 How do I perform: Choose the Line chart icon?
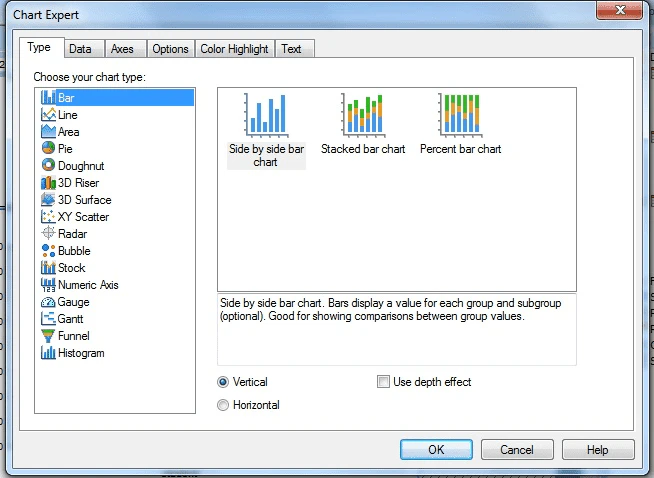48,115
